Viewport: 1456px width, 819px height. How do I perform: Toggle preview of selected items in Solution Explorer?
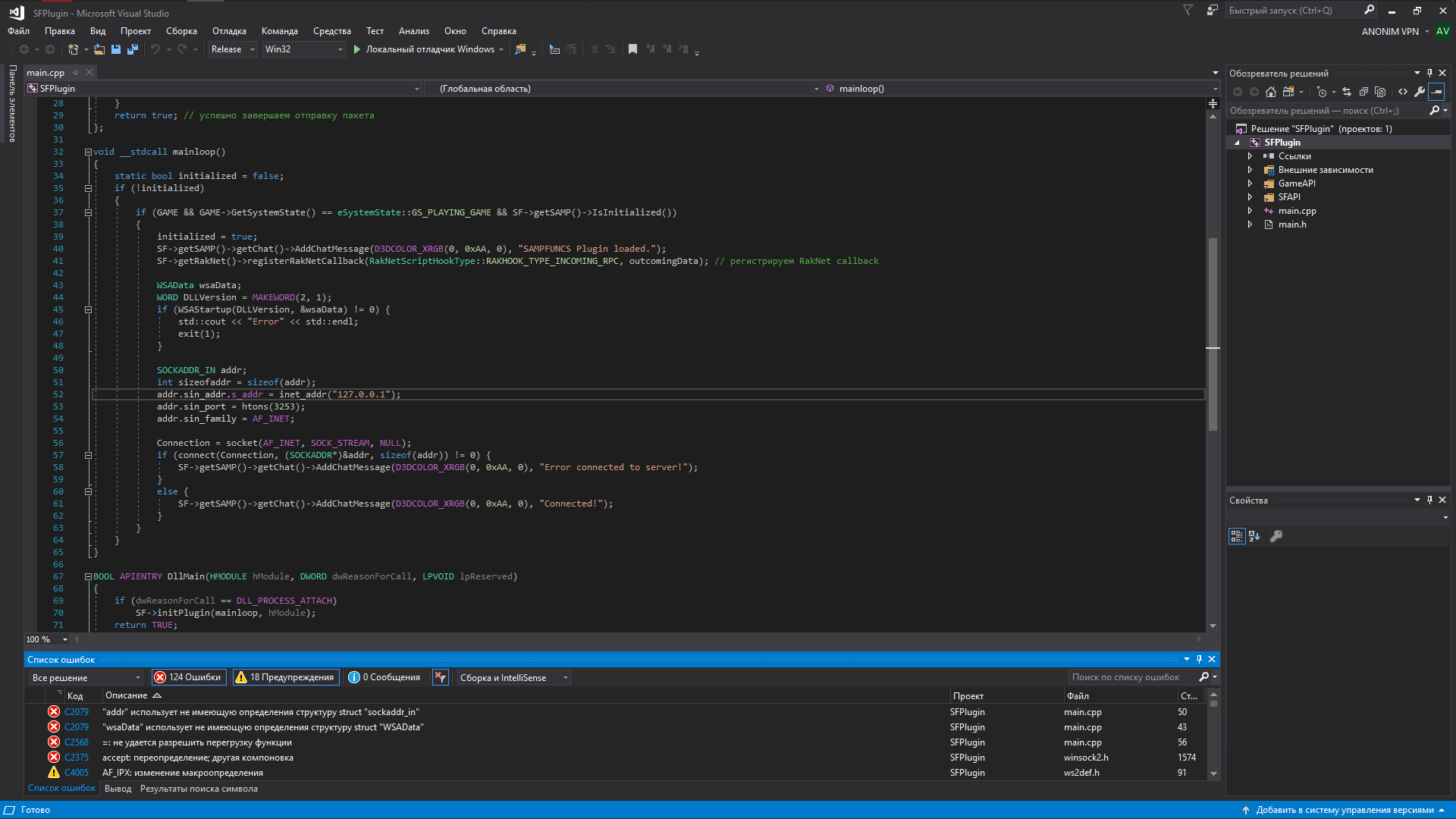point(1437,92)
